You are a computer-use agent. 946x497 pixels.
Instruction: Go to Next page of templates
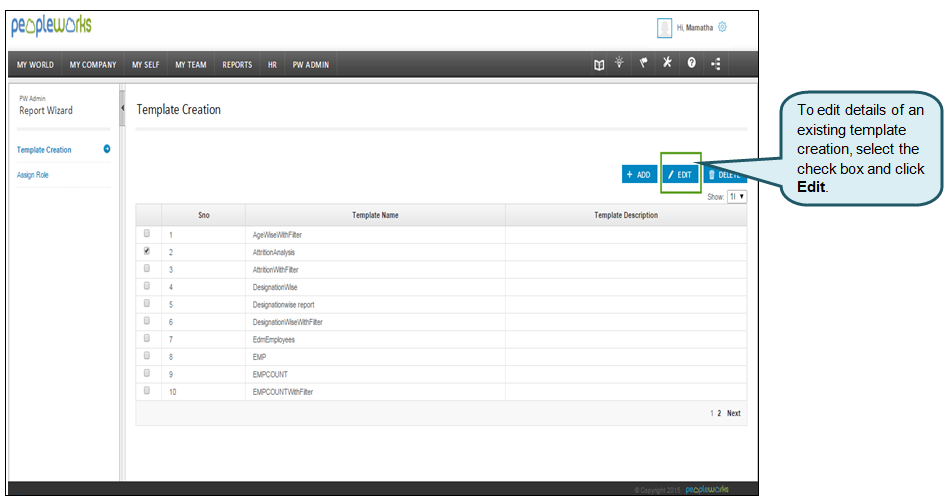coord(734,413)
